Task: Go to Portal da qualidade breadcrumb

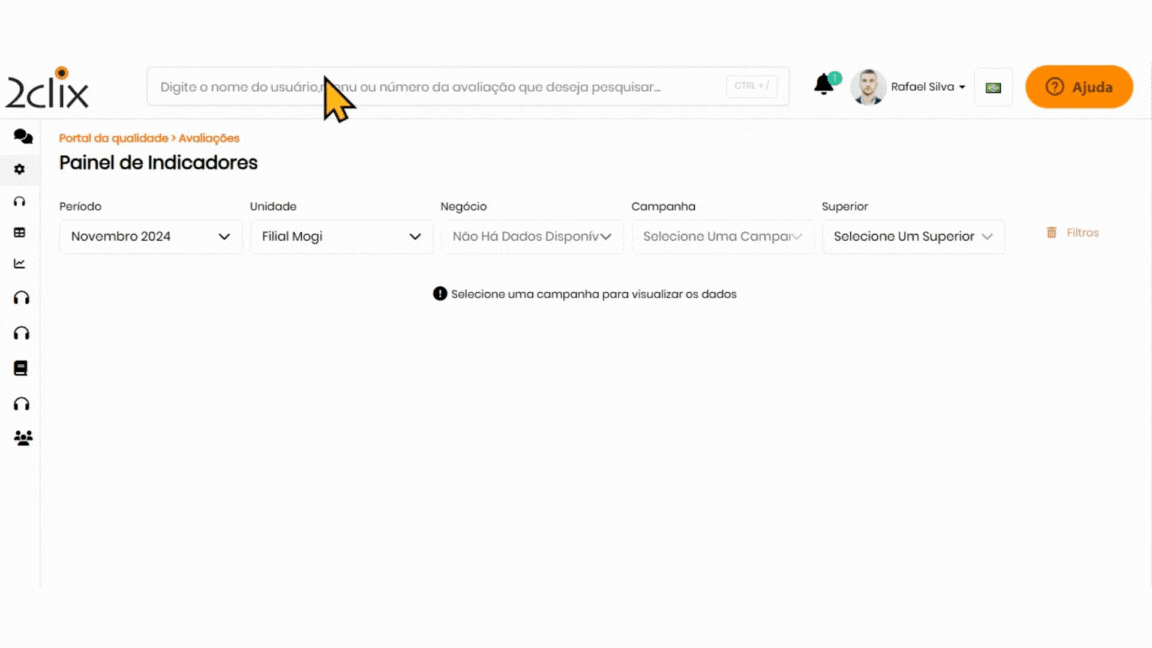Action: click(x=113, y=138)
